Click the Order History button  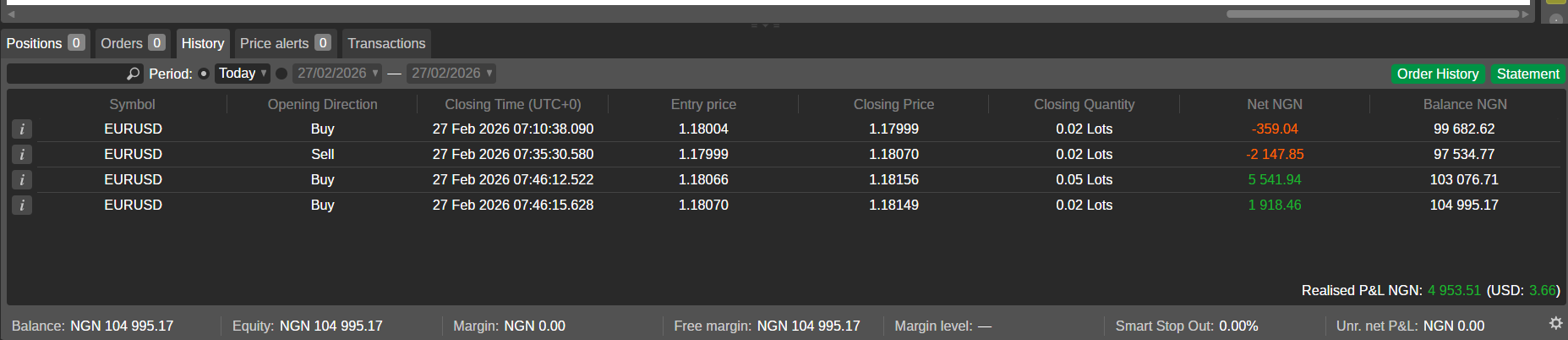point(1437,74)
